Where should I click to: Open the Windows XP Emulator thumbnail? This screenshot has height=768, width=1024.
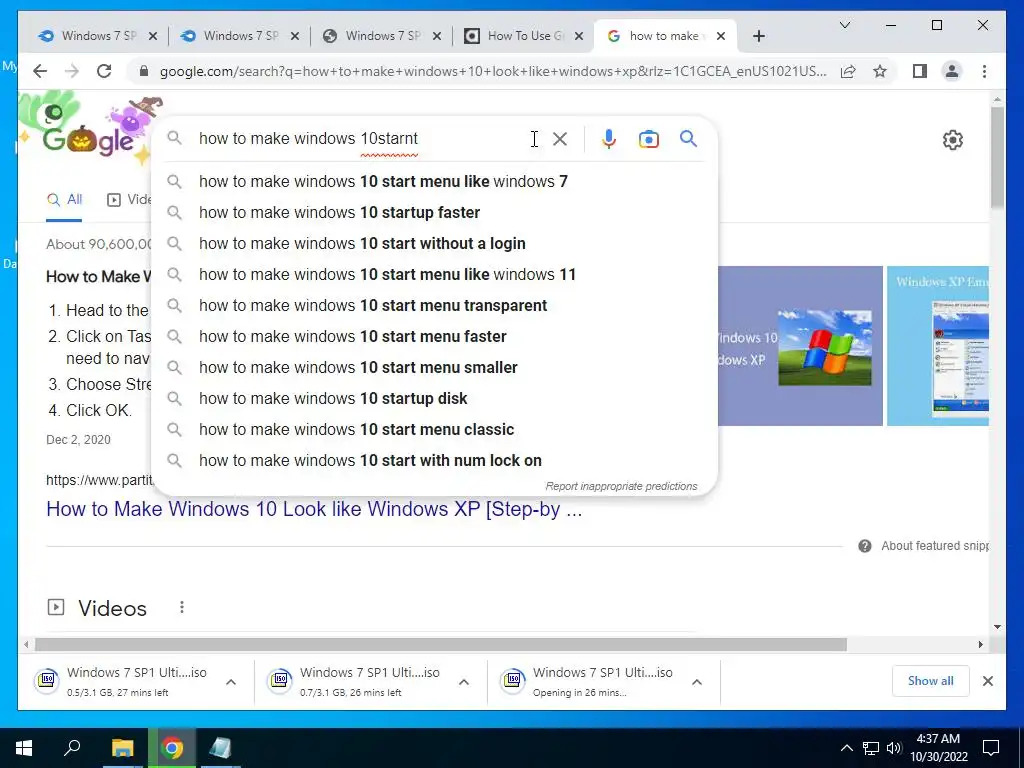(x=938, y=346)
